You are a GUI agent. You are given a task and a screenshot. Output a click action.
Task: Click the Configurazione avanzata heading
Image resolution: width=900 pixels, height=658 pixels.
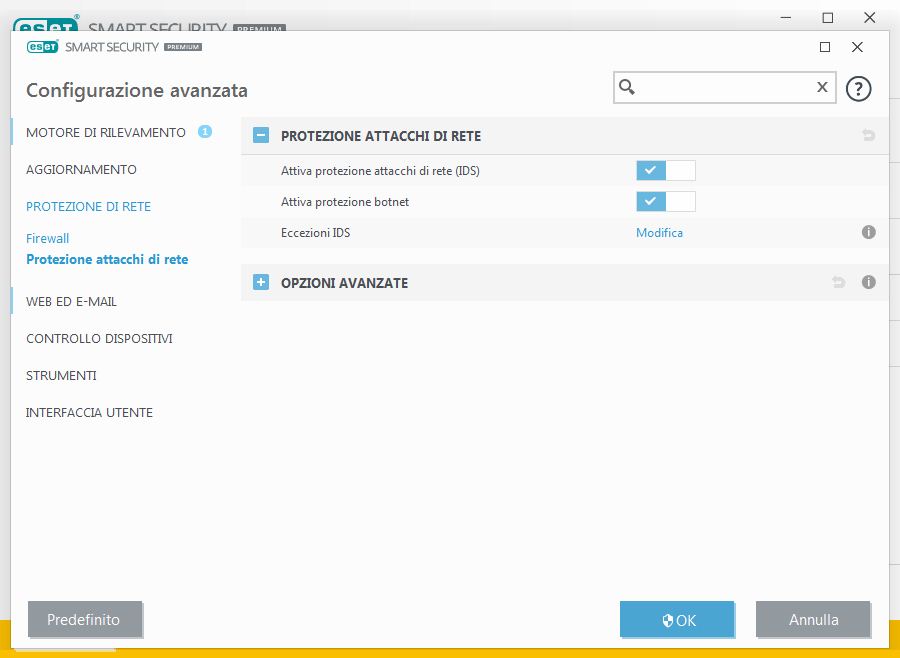[137, 90]
